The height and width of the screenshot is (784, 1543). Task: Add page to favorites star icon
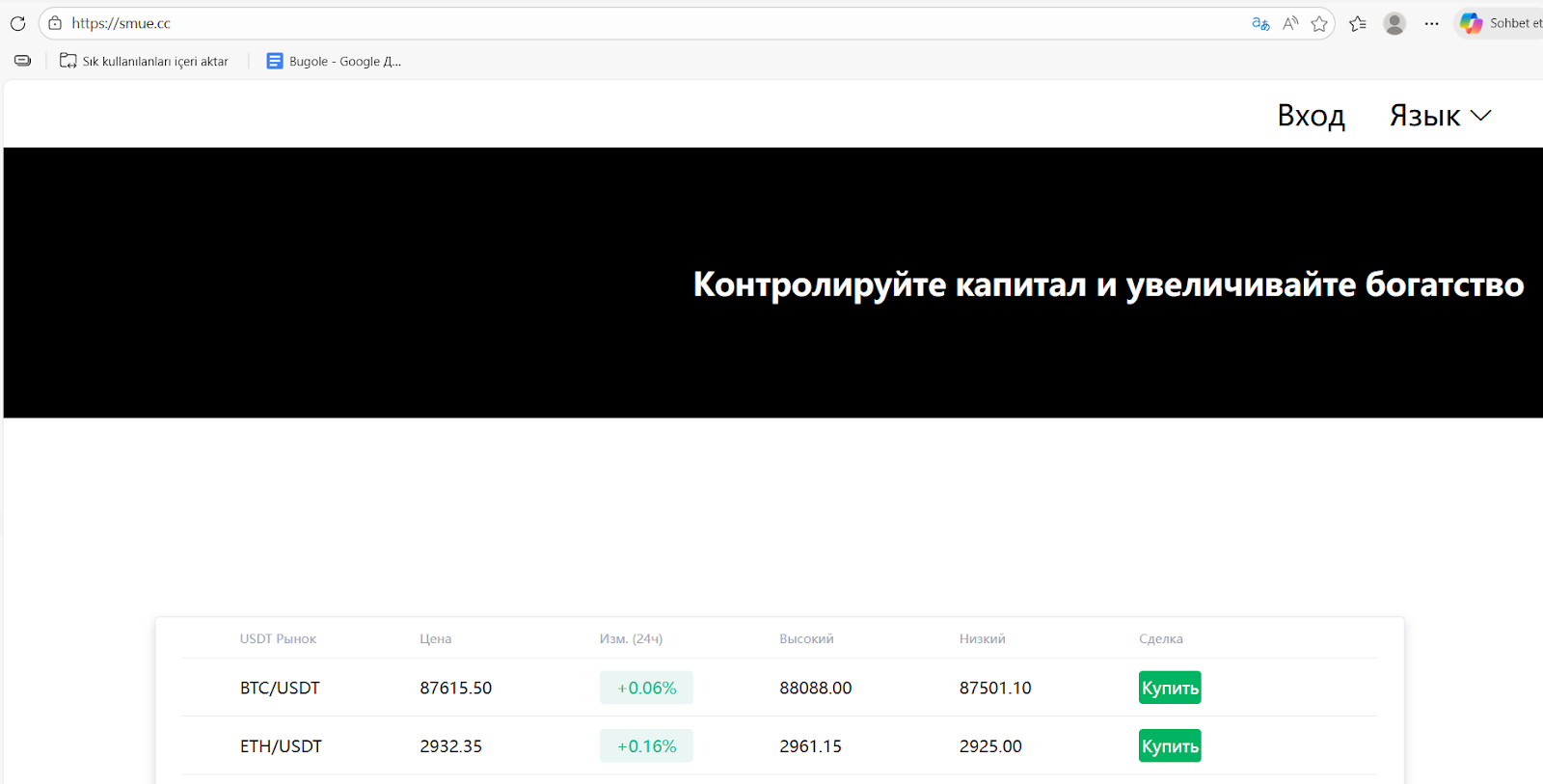click(1319, 24)
